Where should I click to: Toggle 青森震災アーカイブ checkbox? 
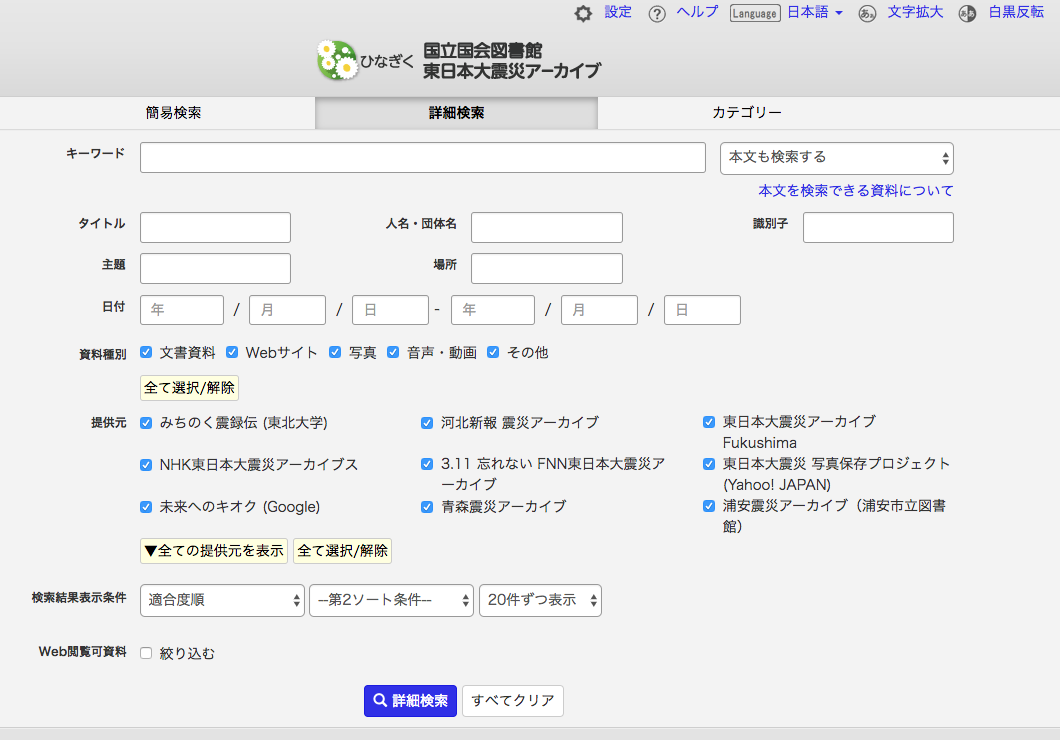(x=427, y=507)
